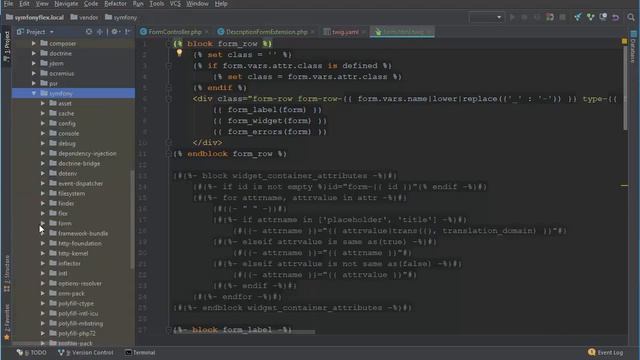Screen dimensions: 640x360
Task: Click the Run with Coverage icon
Action: tap(537, 17)
